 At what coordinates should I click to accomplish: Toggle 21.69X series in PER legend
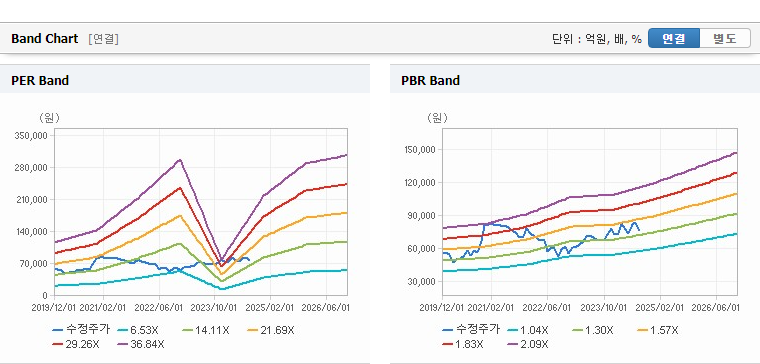pyautogui.click(x=270, y=331)
